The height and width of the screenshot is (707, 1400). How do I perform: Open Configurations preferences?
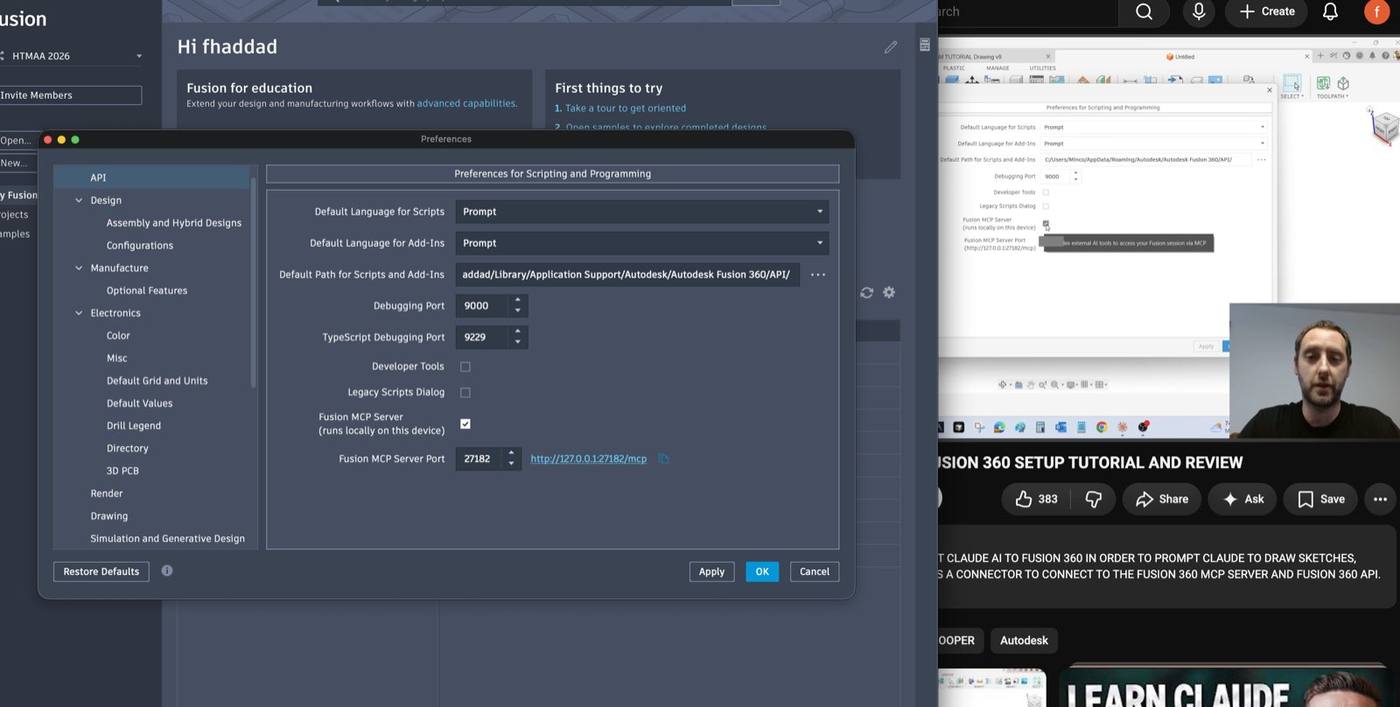[140, 246]
